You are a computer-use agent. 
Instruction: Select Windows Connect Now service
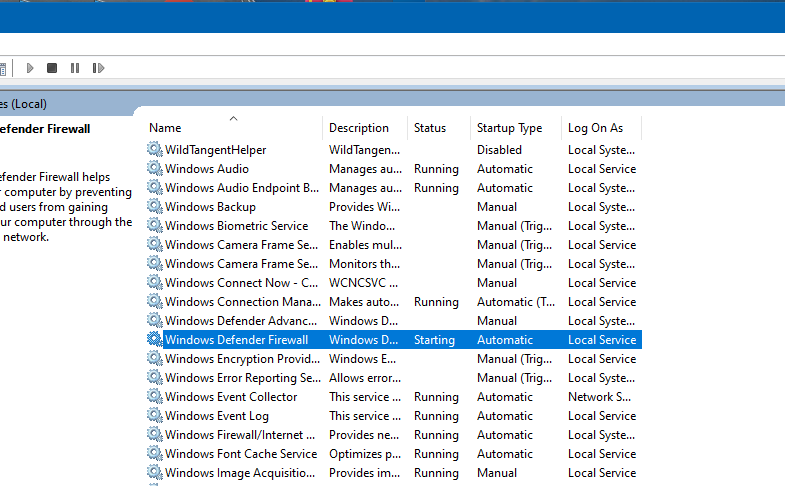394,283
